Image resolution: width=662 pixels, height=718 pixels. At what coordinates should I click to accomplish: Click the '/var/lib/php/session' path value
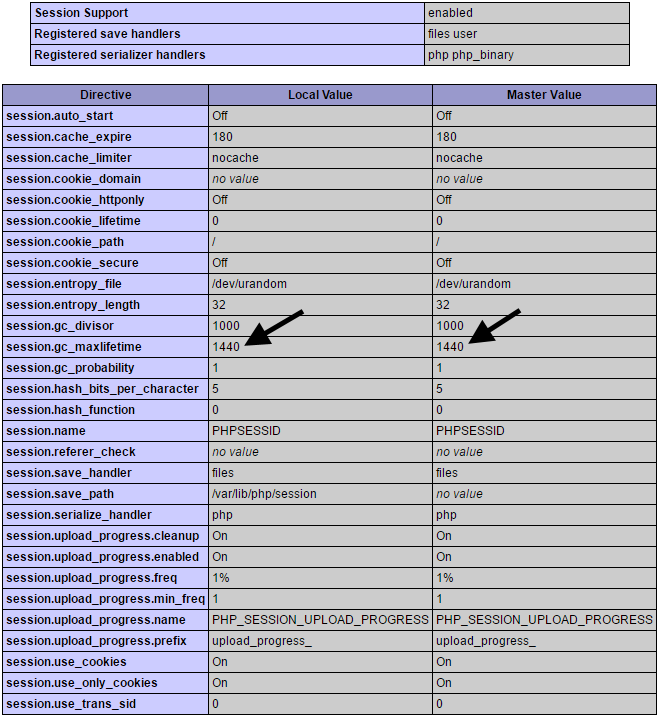coord(264,495)
